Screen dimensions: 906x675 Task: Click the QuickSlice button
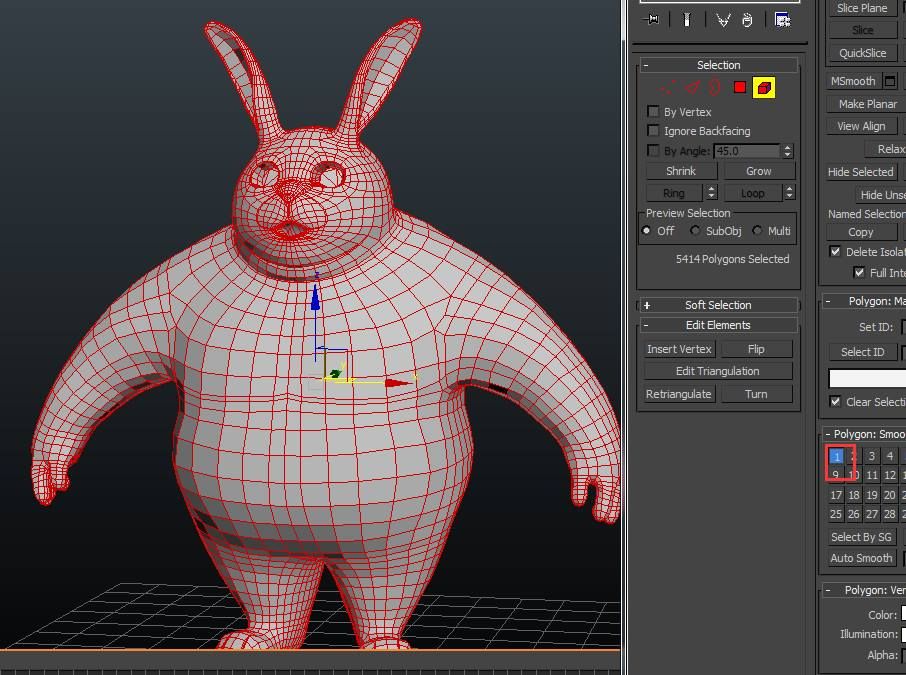point(862,53)
